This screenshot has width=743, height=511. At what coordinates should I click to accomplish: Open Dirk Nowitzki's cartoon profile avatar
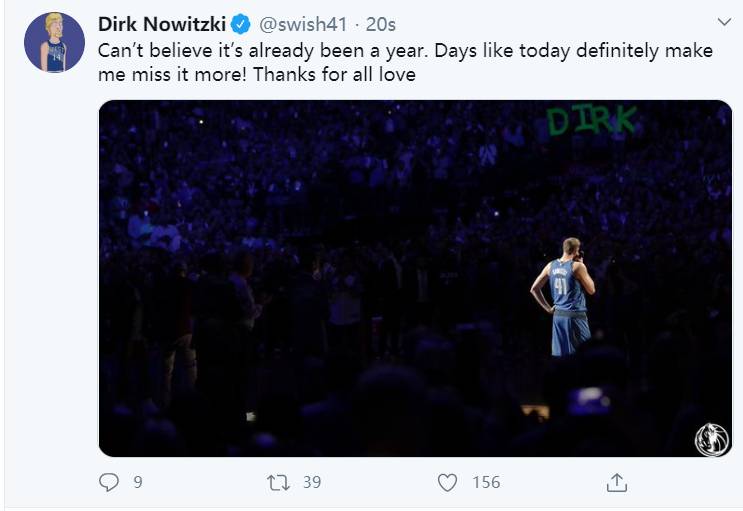pos(54,42)
